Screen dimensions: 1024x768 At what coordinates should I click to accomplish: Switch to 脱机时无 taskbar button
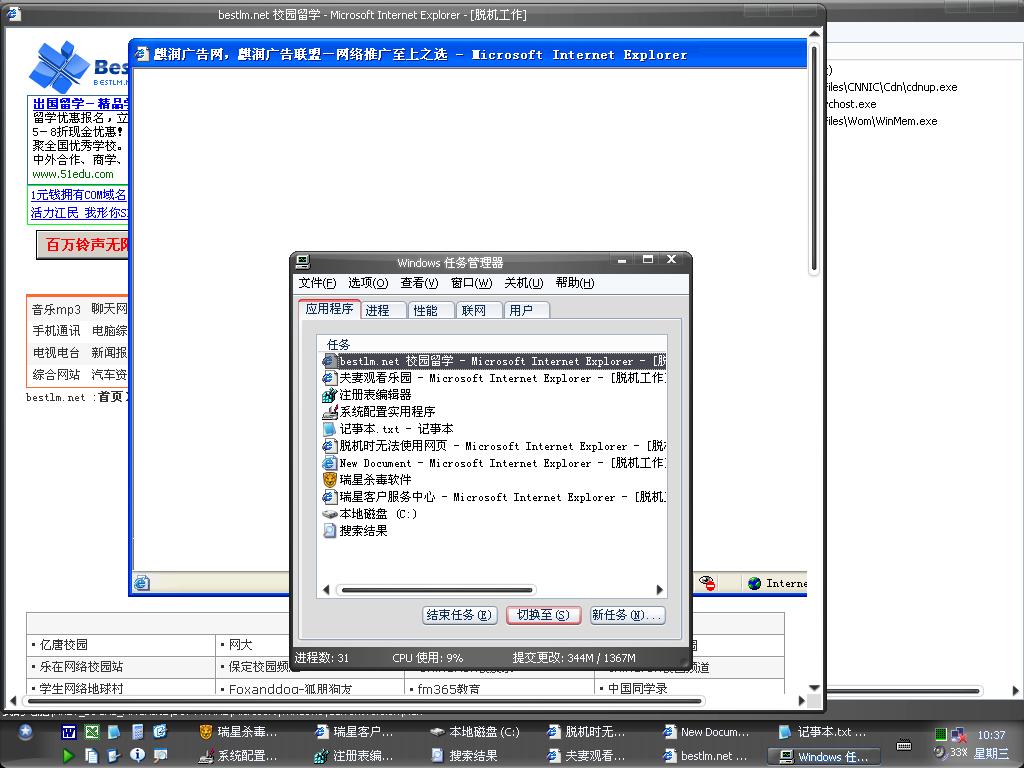(586, 732)
